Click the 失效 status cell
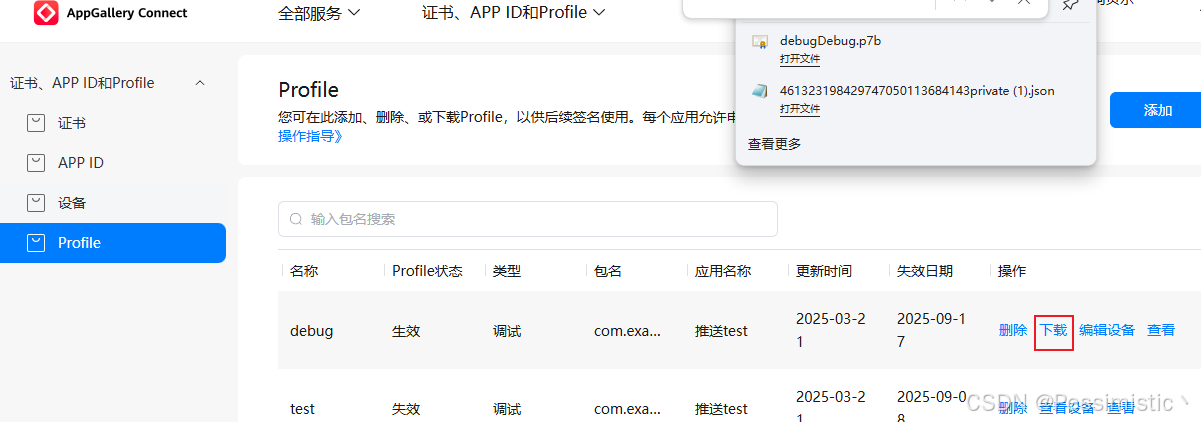The width and height of the screenshot is (1201, 422). click(x=406, y=409)
